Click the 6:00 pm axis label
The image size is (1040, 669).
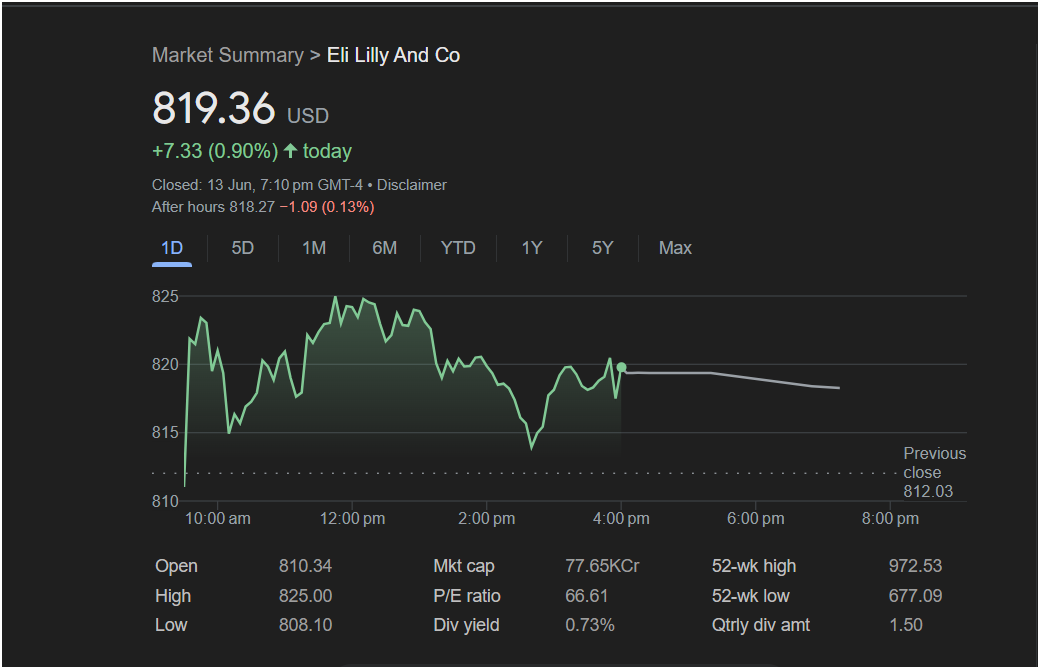click(755, 518)
